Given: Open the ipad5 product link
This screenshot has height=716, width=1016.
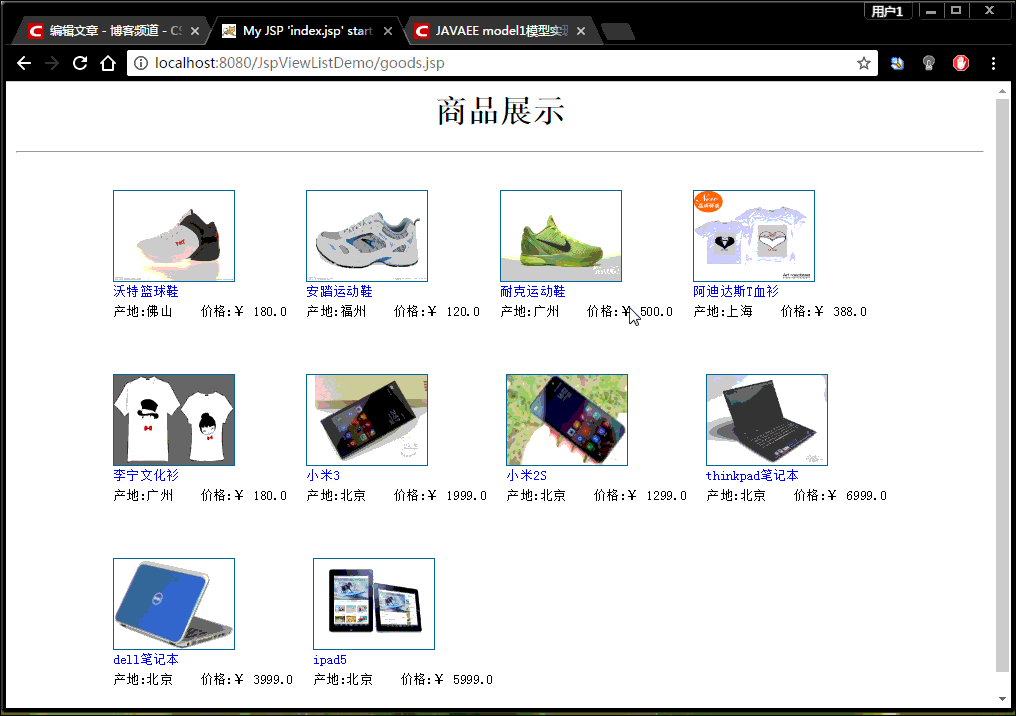Looking at the screenshot, I should pyautogui.click(x=330, y=660).
